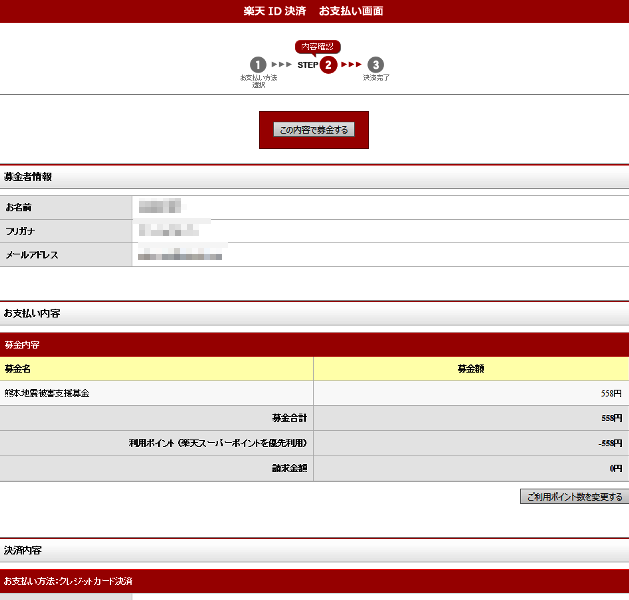Viewport: 629px width, 600px height.
Task: Click the -558円 points value
Action: pos(610,443)
